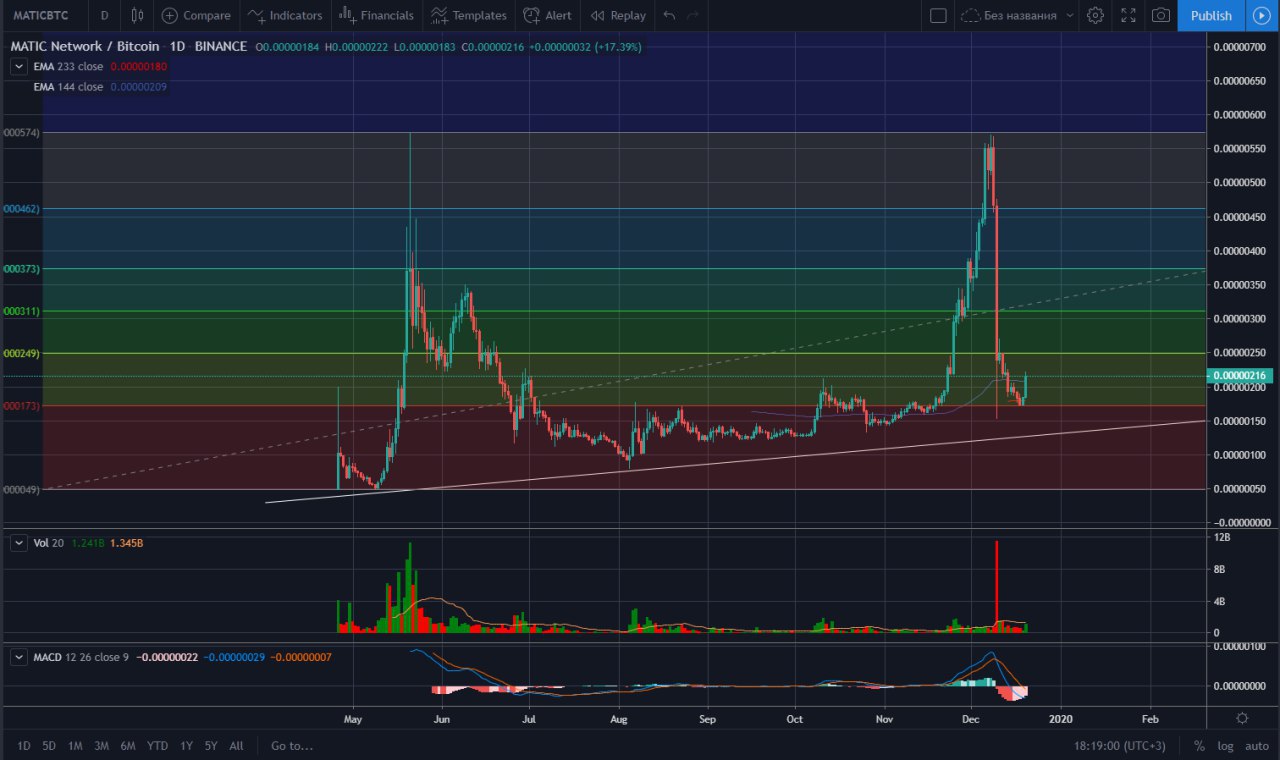Set range to 1D
1280x760 pixels.
point(23,745)
